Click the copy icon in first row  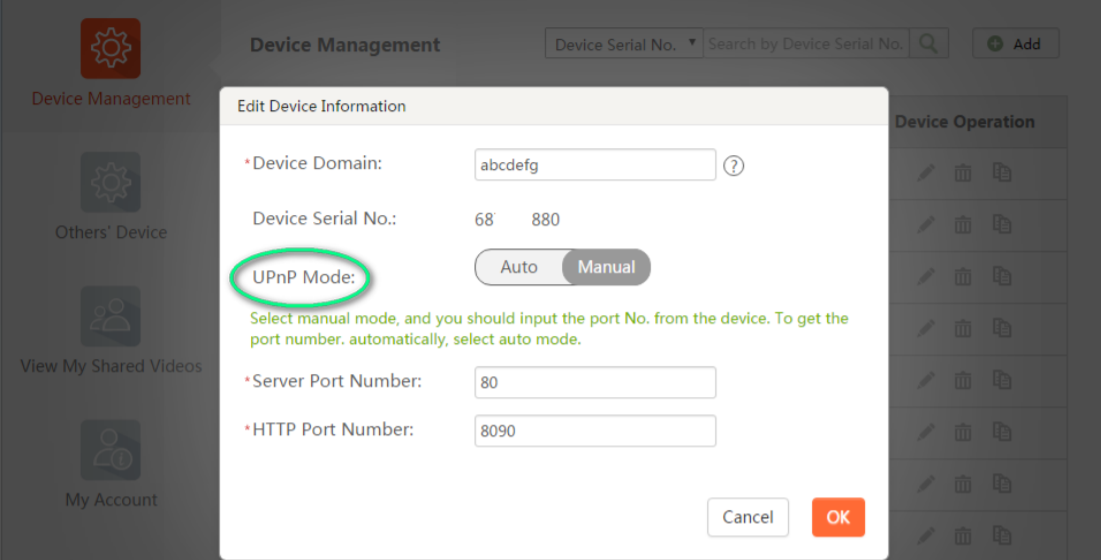(1002, 173)
